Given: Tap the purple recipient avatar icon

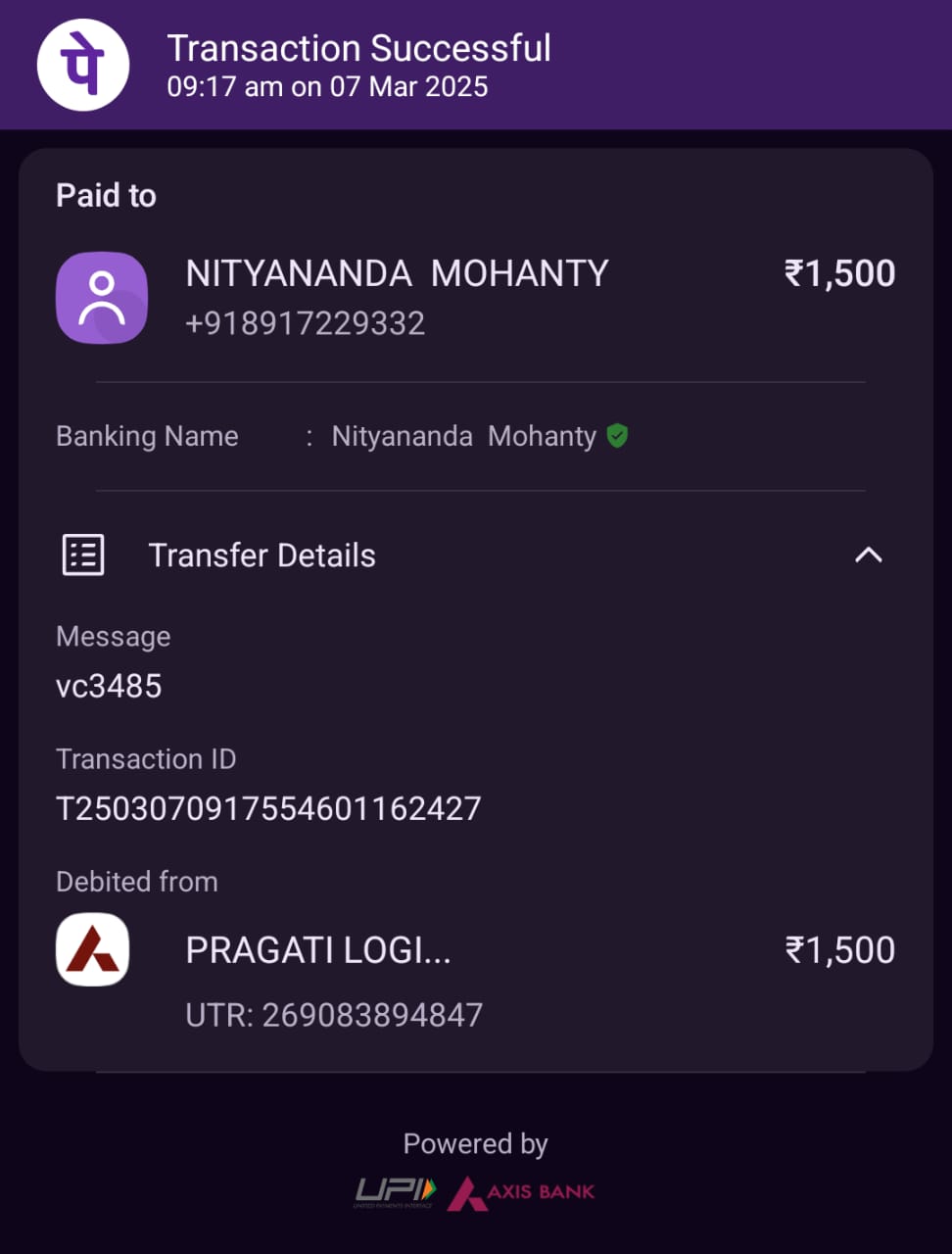Looking at the screenshot, I should point(102,298).
